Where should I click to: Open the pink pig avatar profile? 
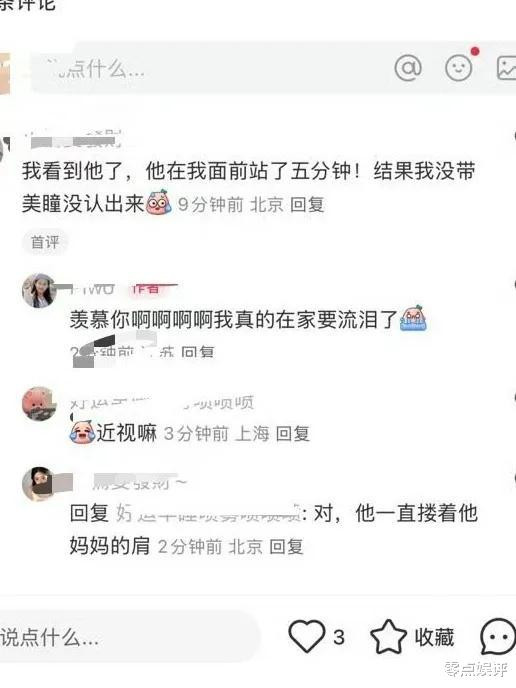click(x=39, y=404)
